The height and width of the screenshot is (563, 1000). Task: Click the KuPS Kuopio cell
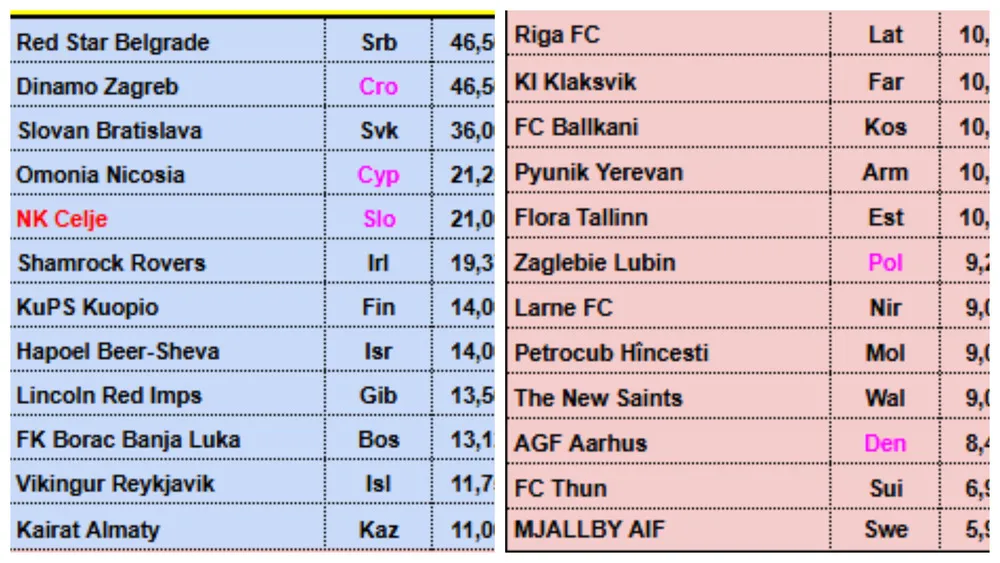coord(87,307)
